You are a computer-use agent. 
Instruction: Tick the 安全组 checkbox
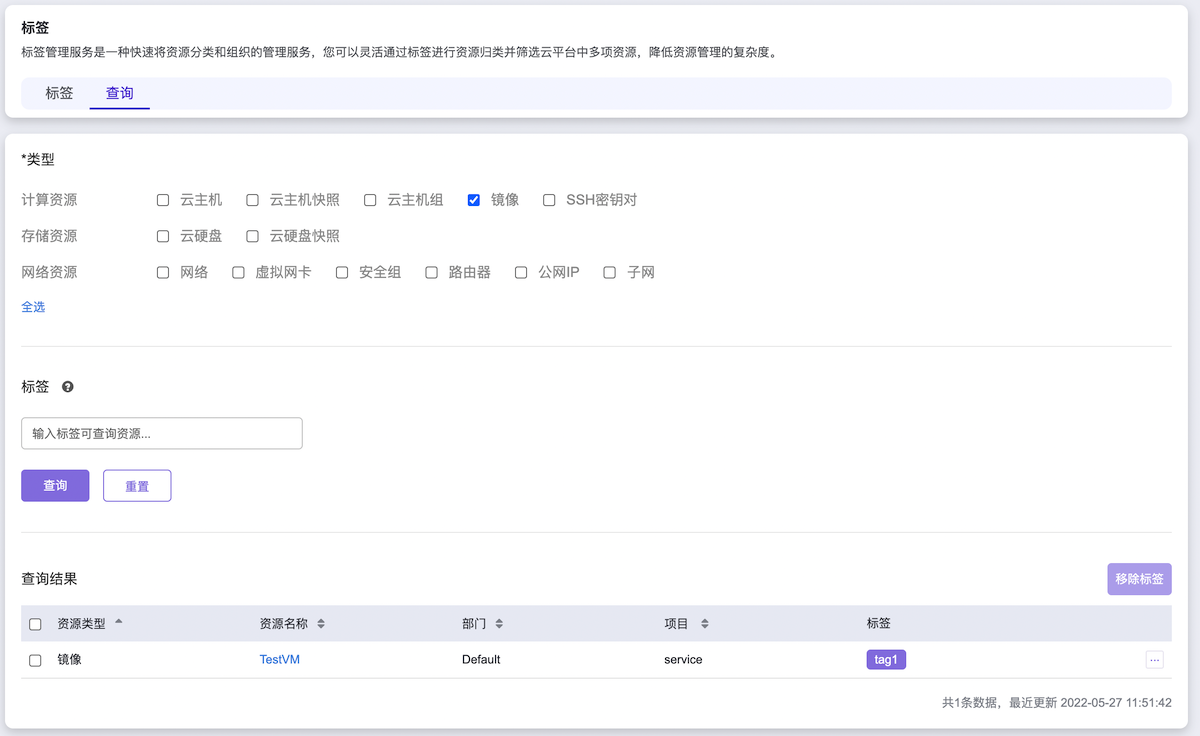(x=342, y=272)
